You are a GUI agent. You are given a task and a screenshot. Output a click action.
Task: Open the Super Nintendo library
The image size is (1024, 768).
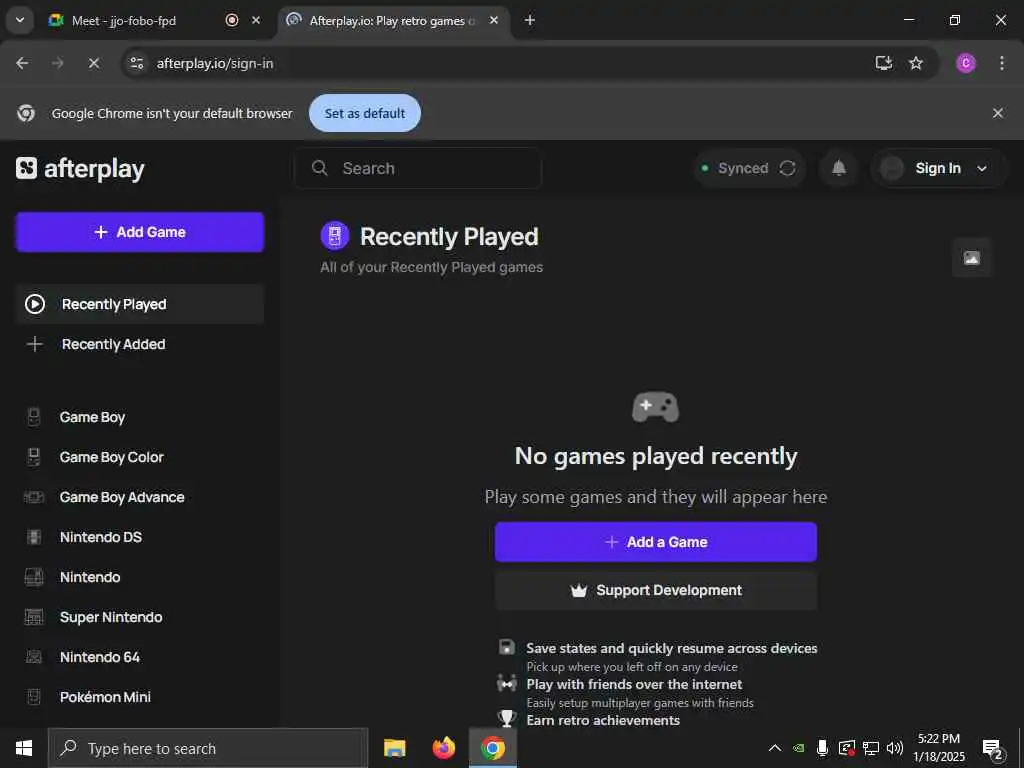click(140, 617)
